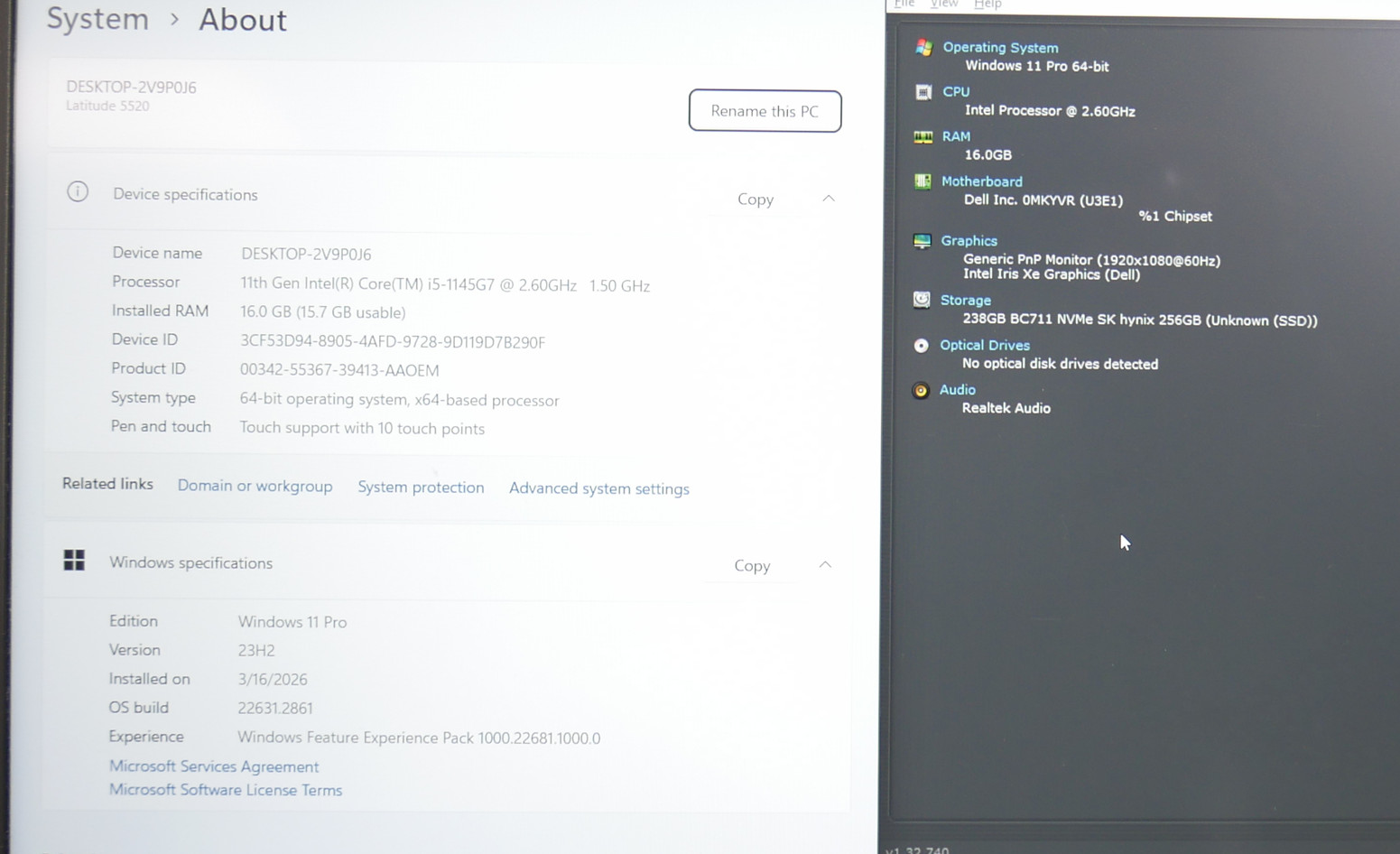Click the 'Touch support with 10 touch points' text
The image size is (1400, 854).
pyautogui.click(x=362, y=428)
